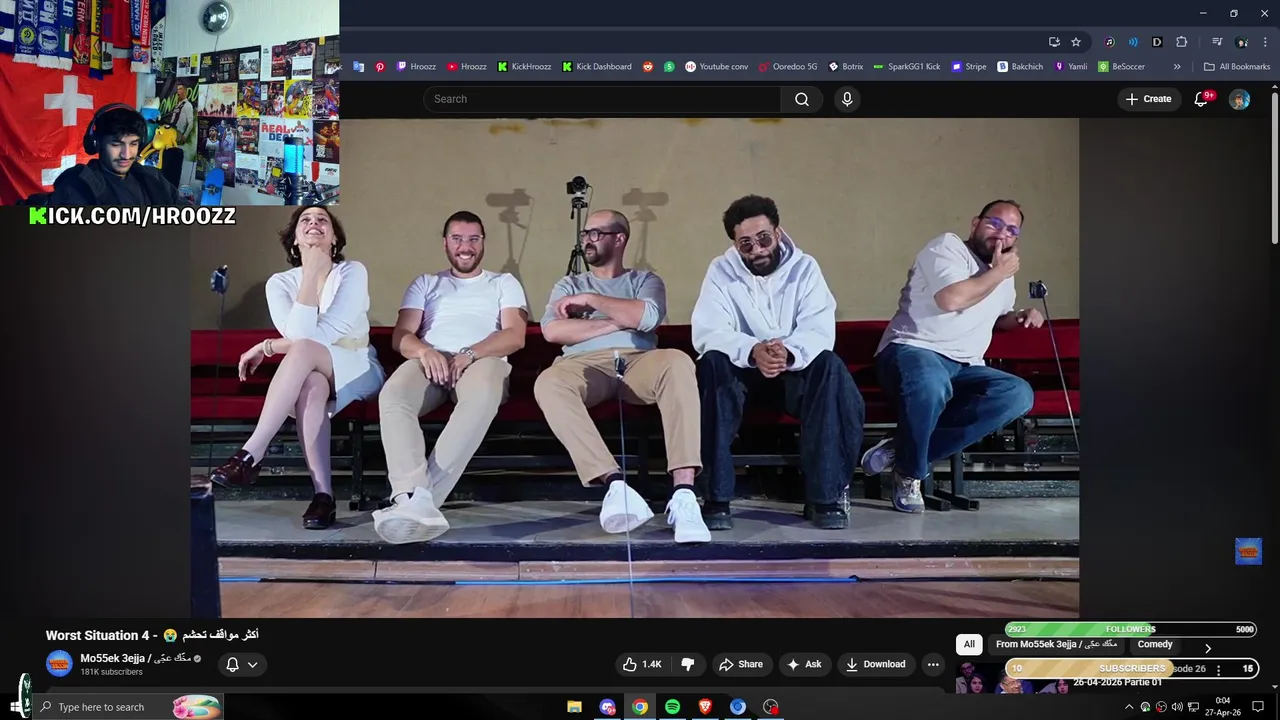Open the Pinterest bookmark icon
1280x720 pixels.
point(380,67)
